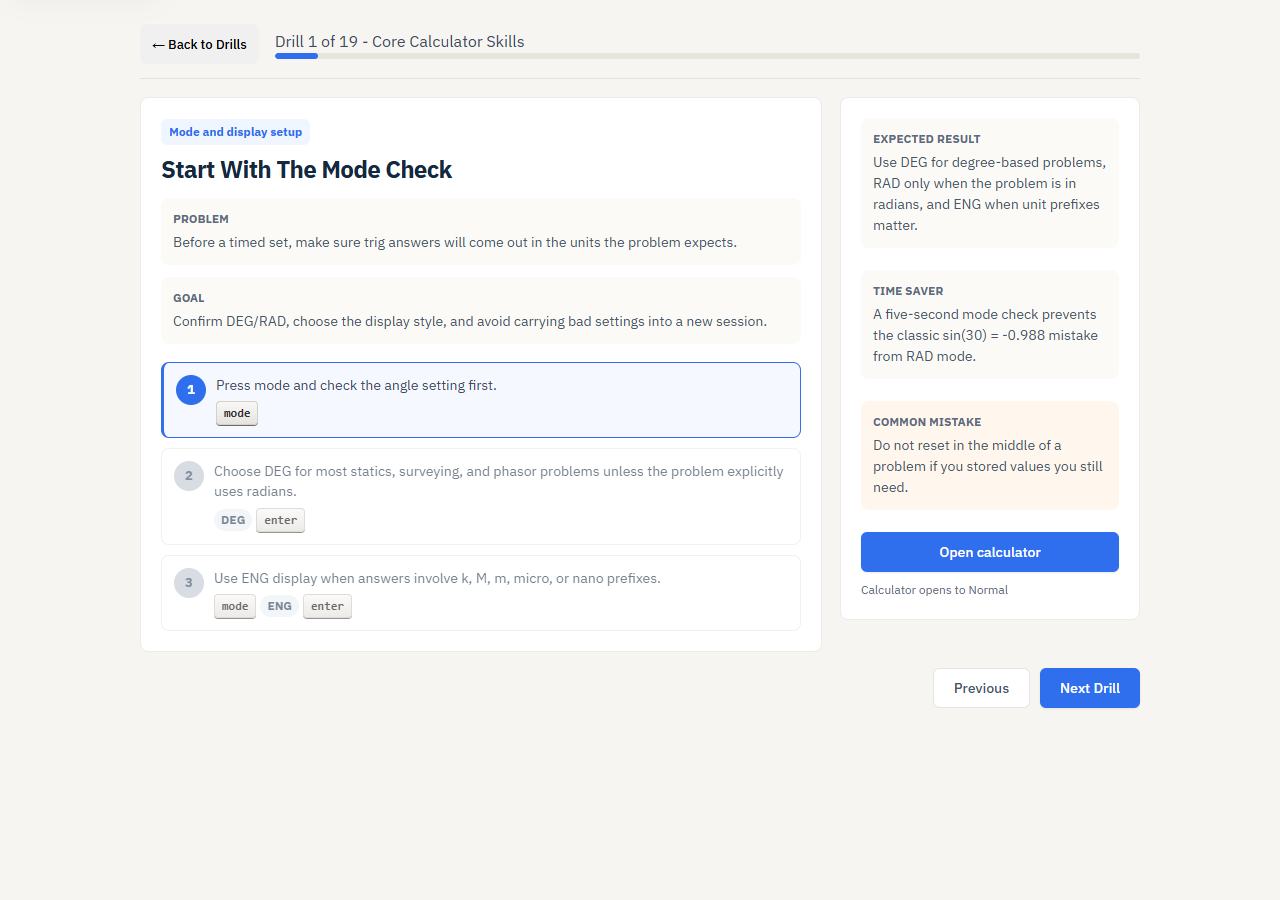Click the enter key in step 2
Image resolution: width=1280 pixels, height=900 pixels.
click(x=280, y=520)
